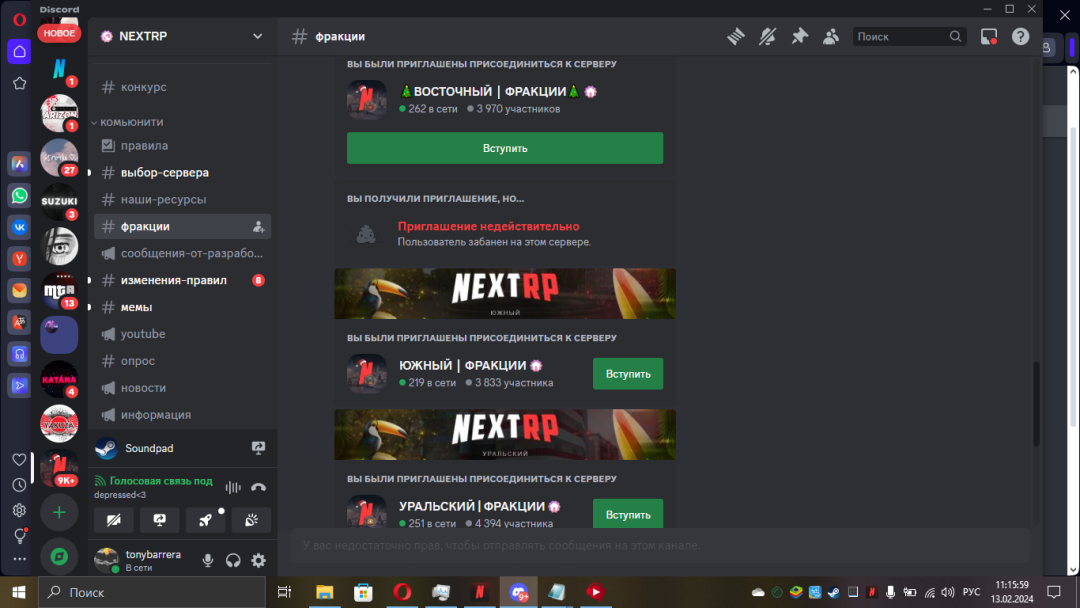Viewport: 1080px width, 608px height.
Task: Toggle noise suppression waveform icon
Action: click(233, 488)
